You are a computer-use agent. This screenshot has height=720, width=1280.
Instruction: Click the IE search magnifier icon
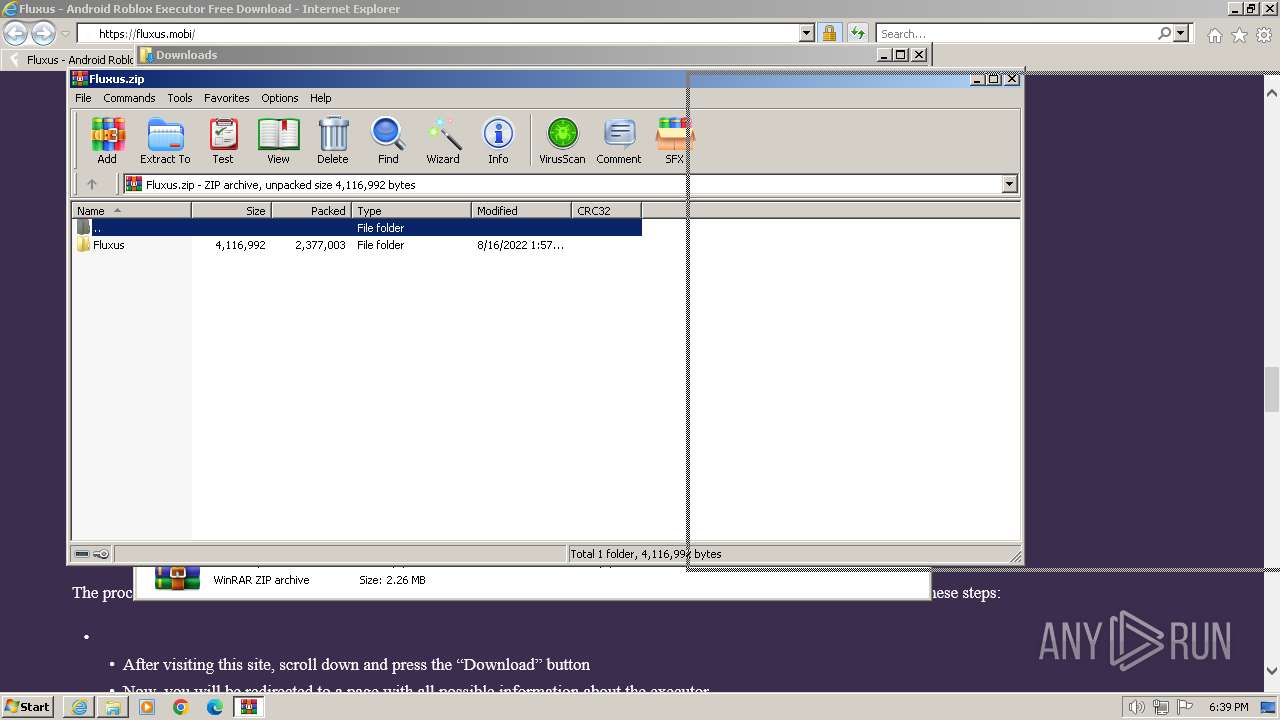coord(1164,33)
